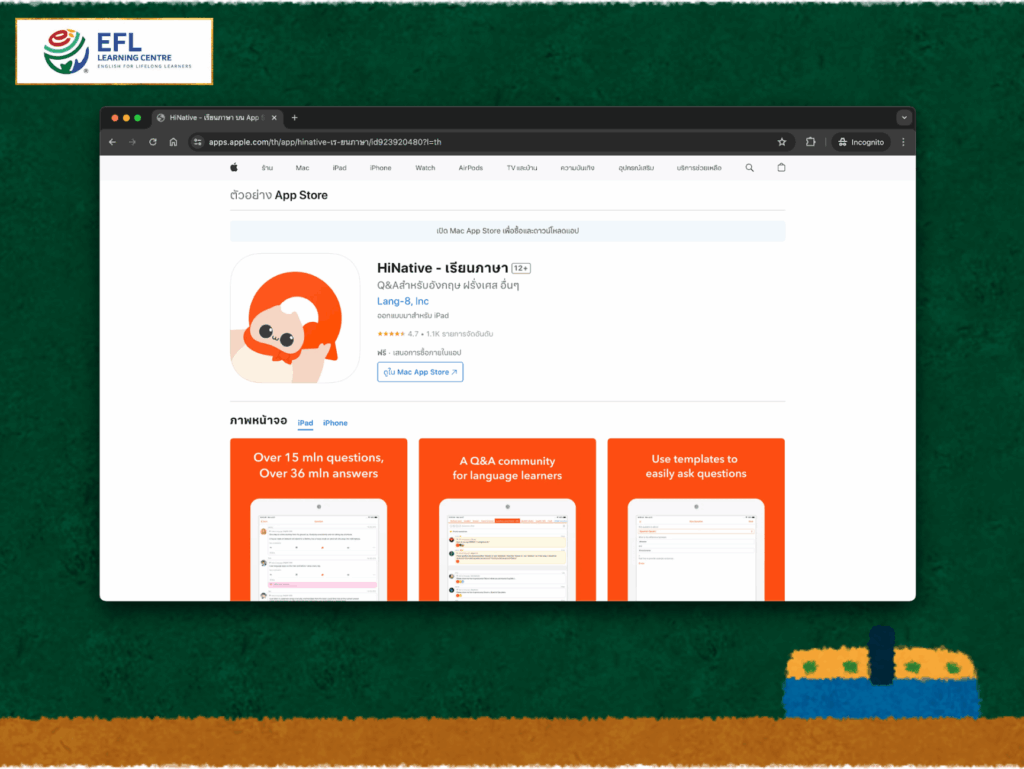Open the บริการช่วยเหลือ nav item
This screenshot has height=769, width=1024.
click(x=699, y=168)
